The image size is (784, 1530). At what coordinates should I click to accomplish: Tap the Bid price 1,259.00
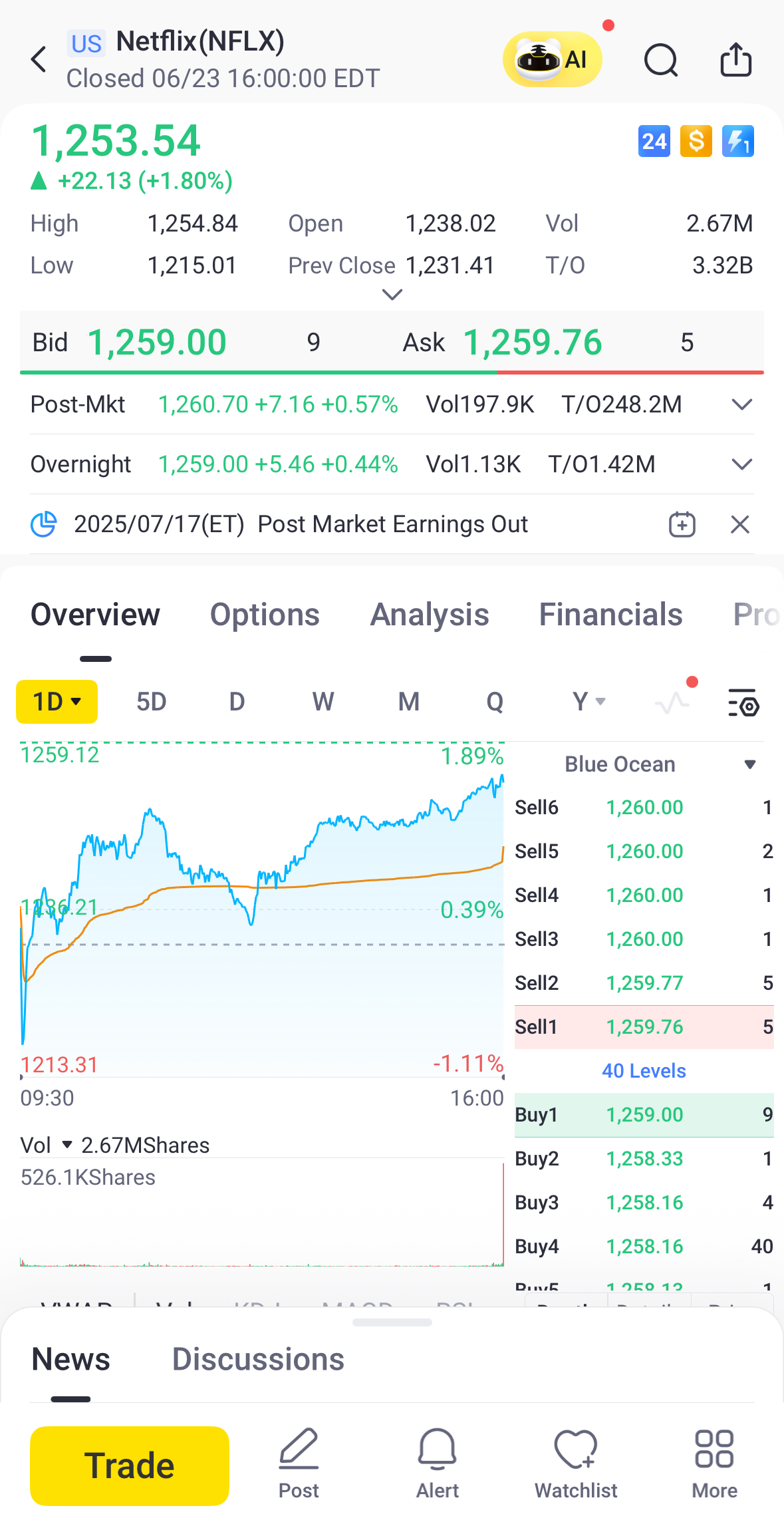[x=157, y=343]
